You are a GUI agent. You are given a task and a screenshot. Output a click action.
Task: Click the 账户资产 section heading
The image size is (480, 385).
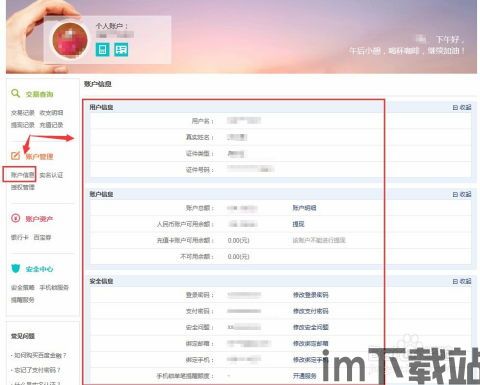(x=39, y=219)
